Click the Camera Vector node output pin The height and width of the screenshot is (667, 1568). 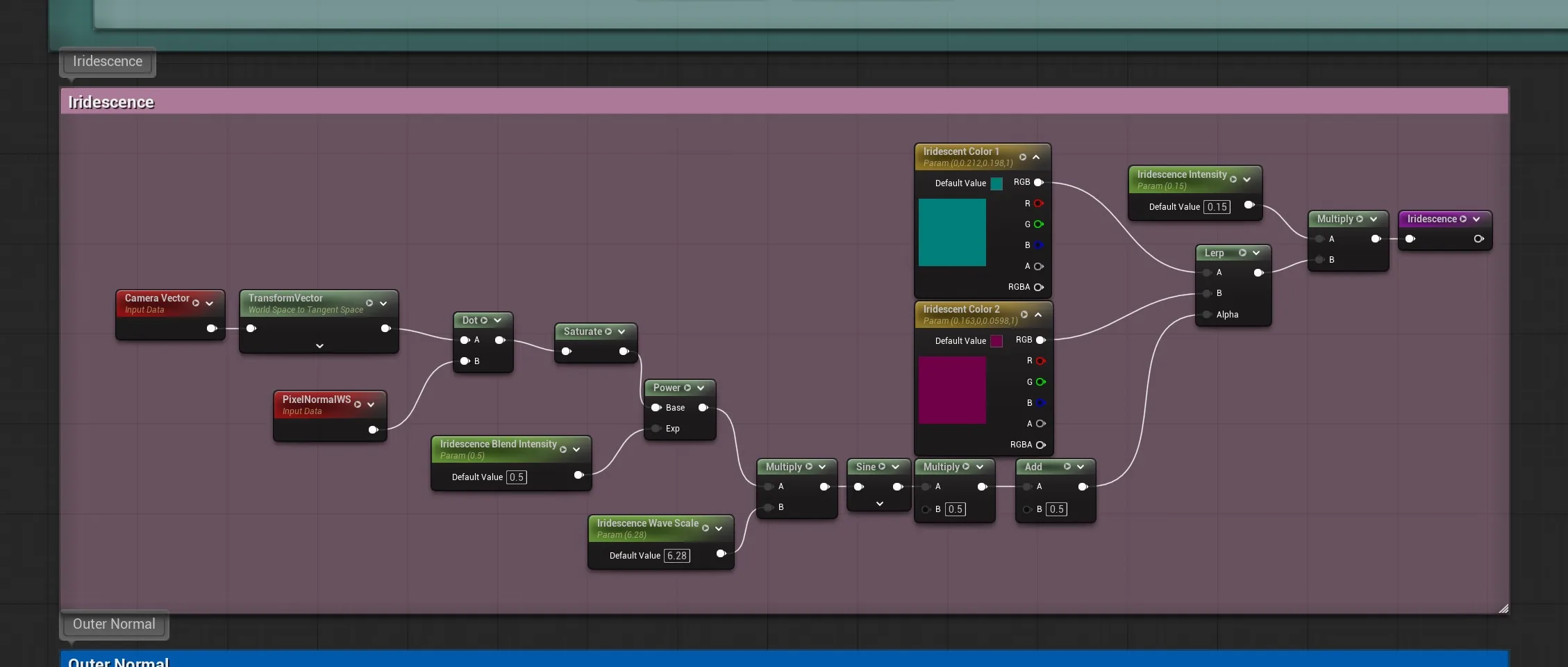212,328
